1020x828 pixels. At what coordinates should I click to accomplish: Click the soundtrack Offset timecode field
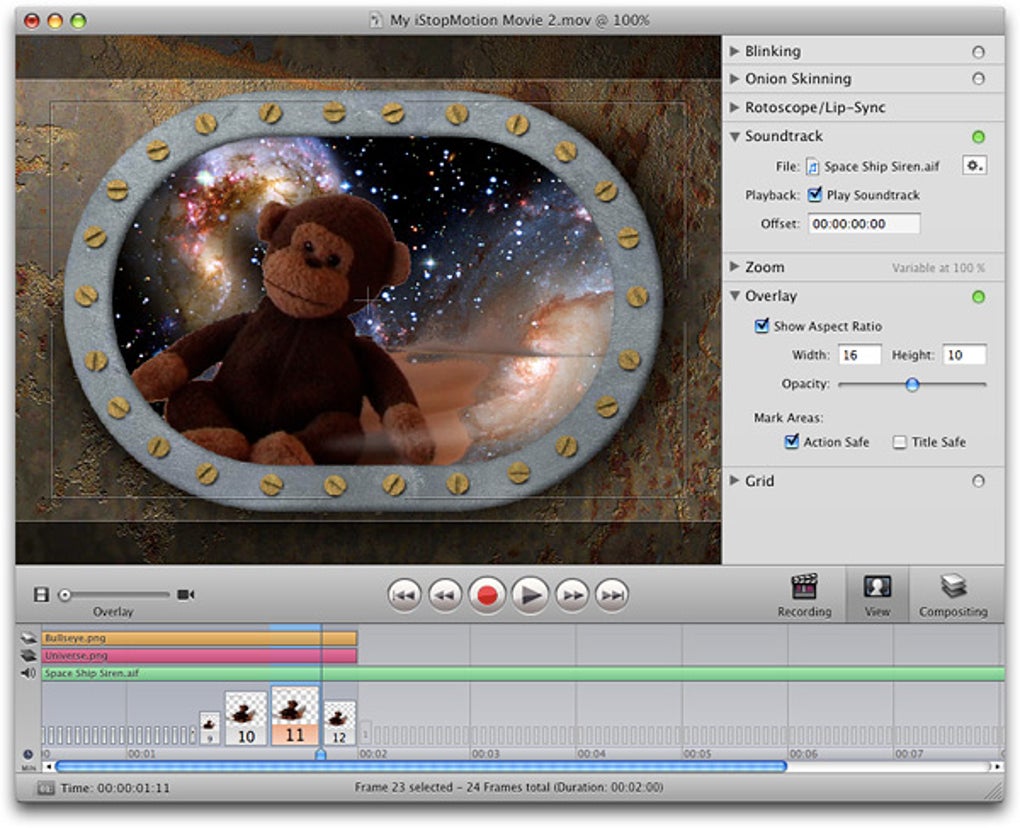864,224
